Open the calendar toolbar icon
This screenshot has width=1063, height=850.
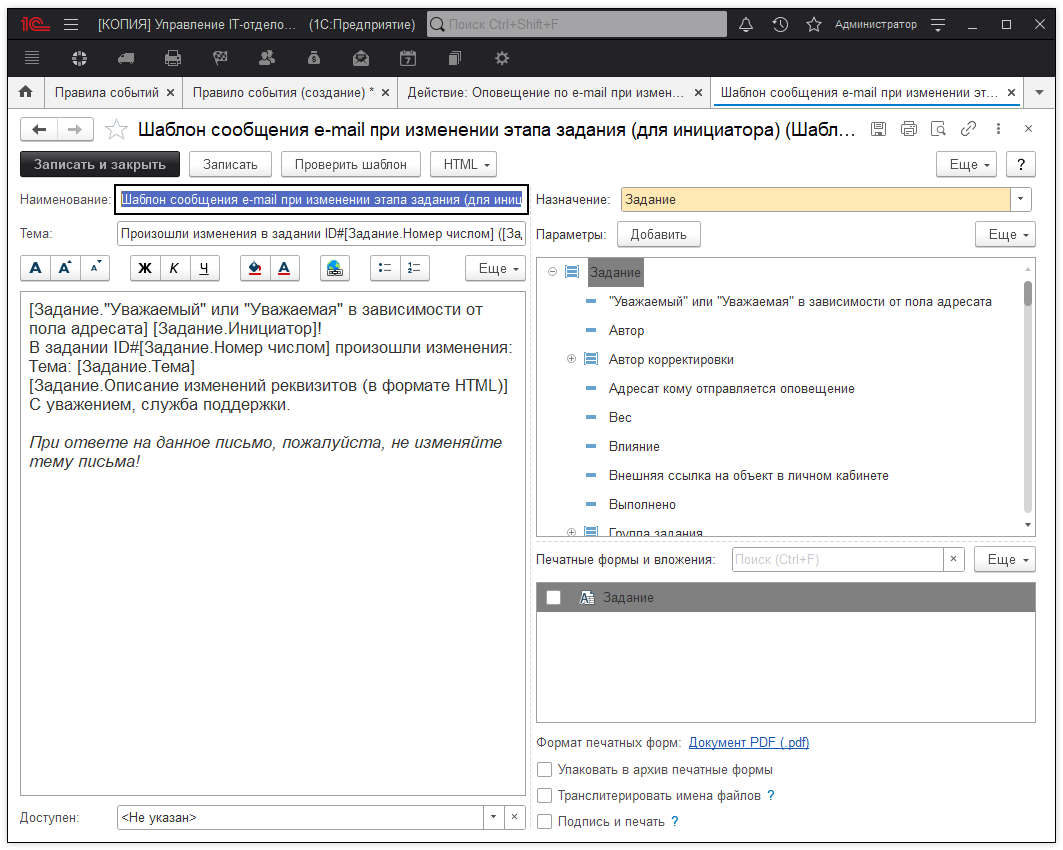point(408,58)
